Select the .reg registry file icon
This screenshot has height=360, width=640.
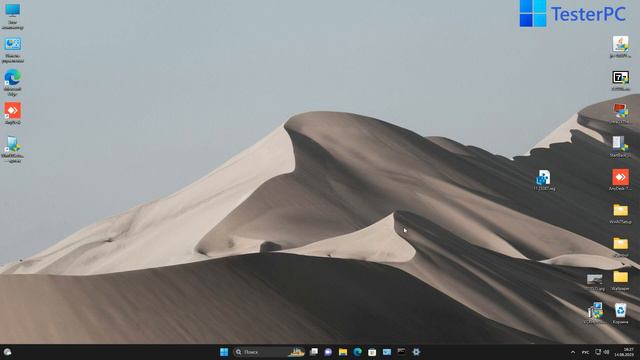[544, 180]
